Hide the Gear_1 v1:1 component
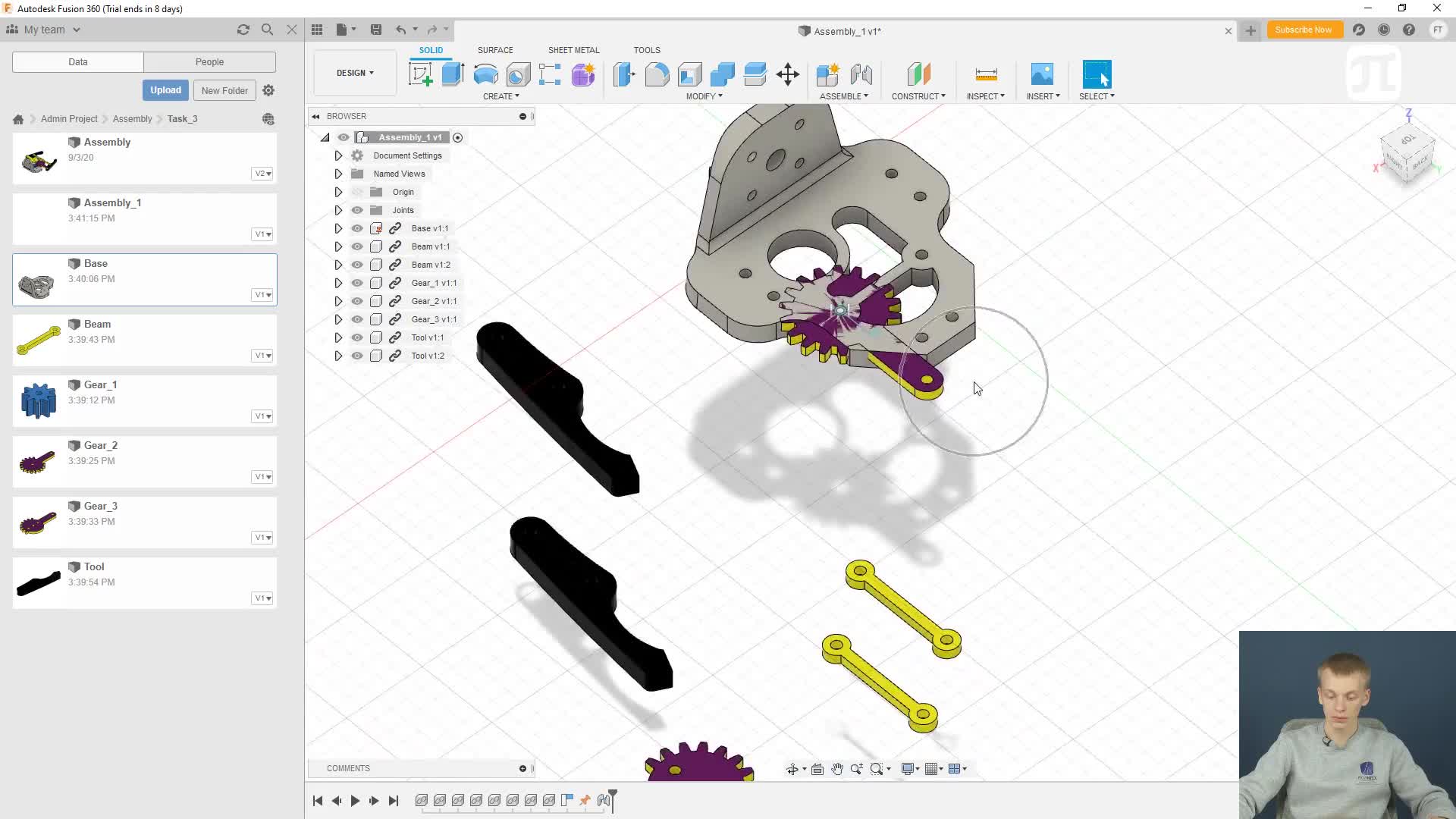This screenshot has height=819, width=1456. (x=357, y=283)
